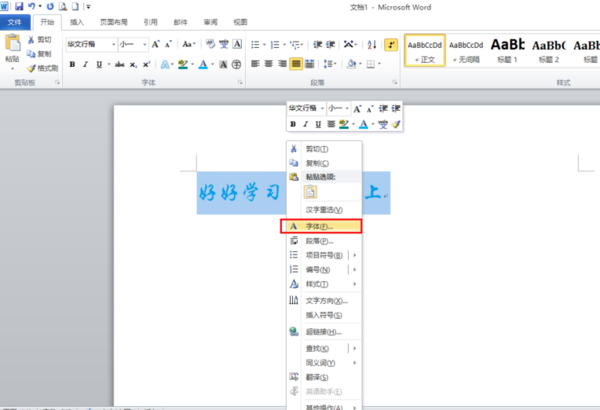Screen dimensions: 600x410
Task: Click the Save icon in quick access toolbar
Action: (19, 6)
